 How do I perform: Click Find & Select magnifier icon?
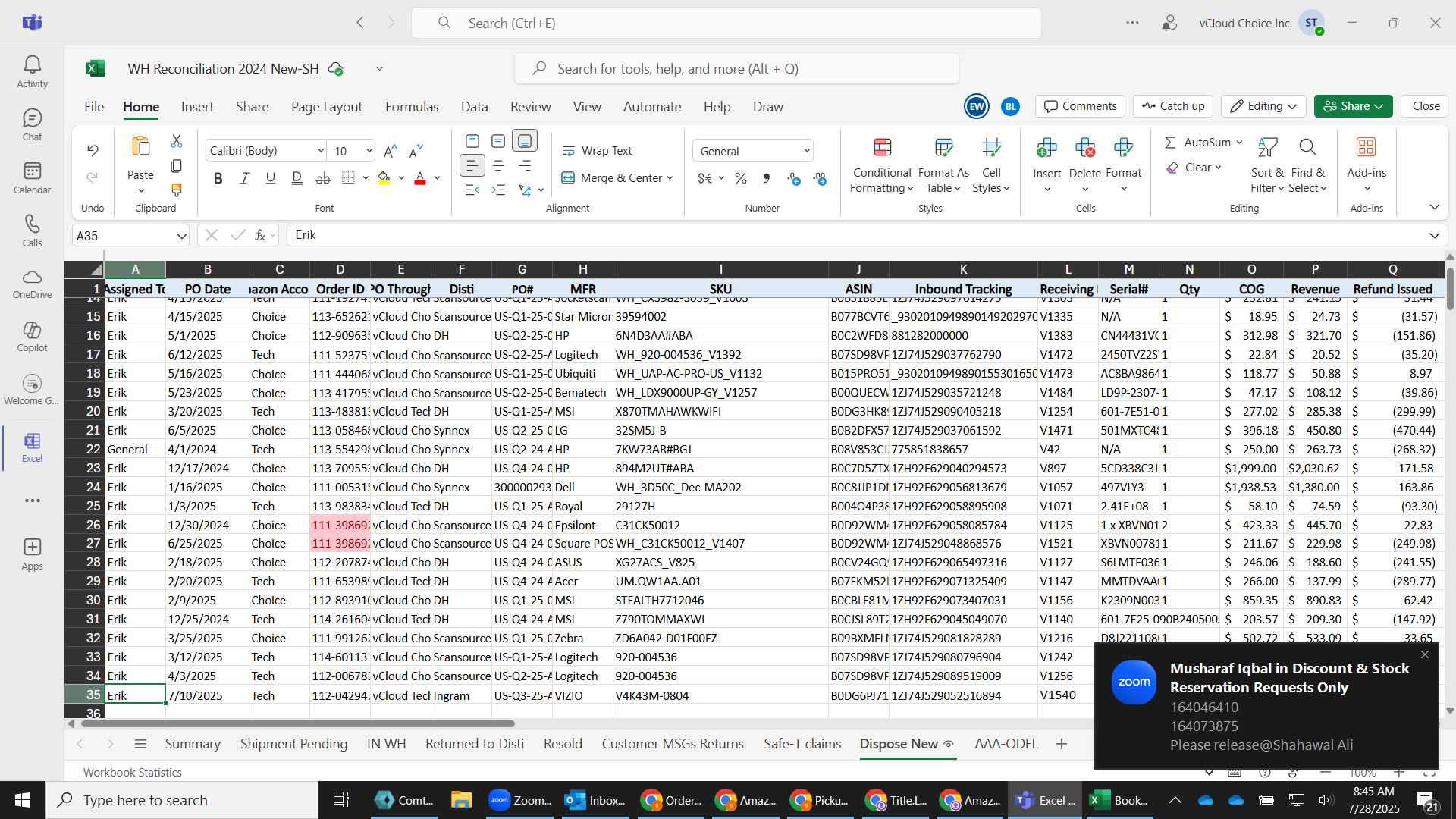coord(1307,146)
